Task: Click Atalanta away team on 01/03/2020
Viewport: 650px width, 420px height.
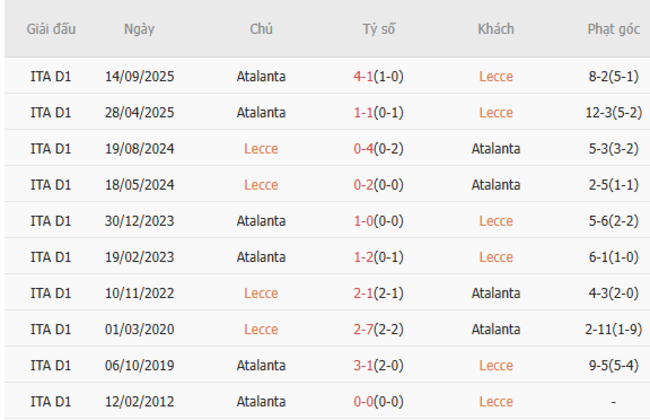Action: click(496, 329)
